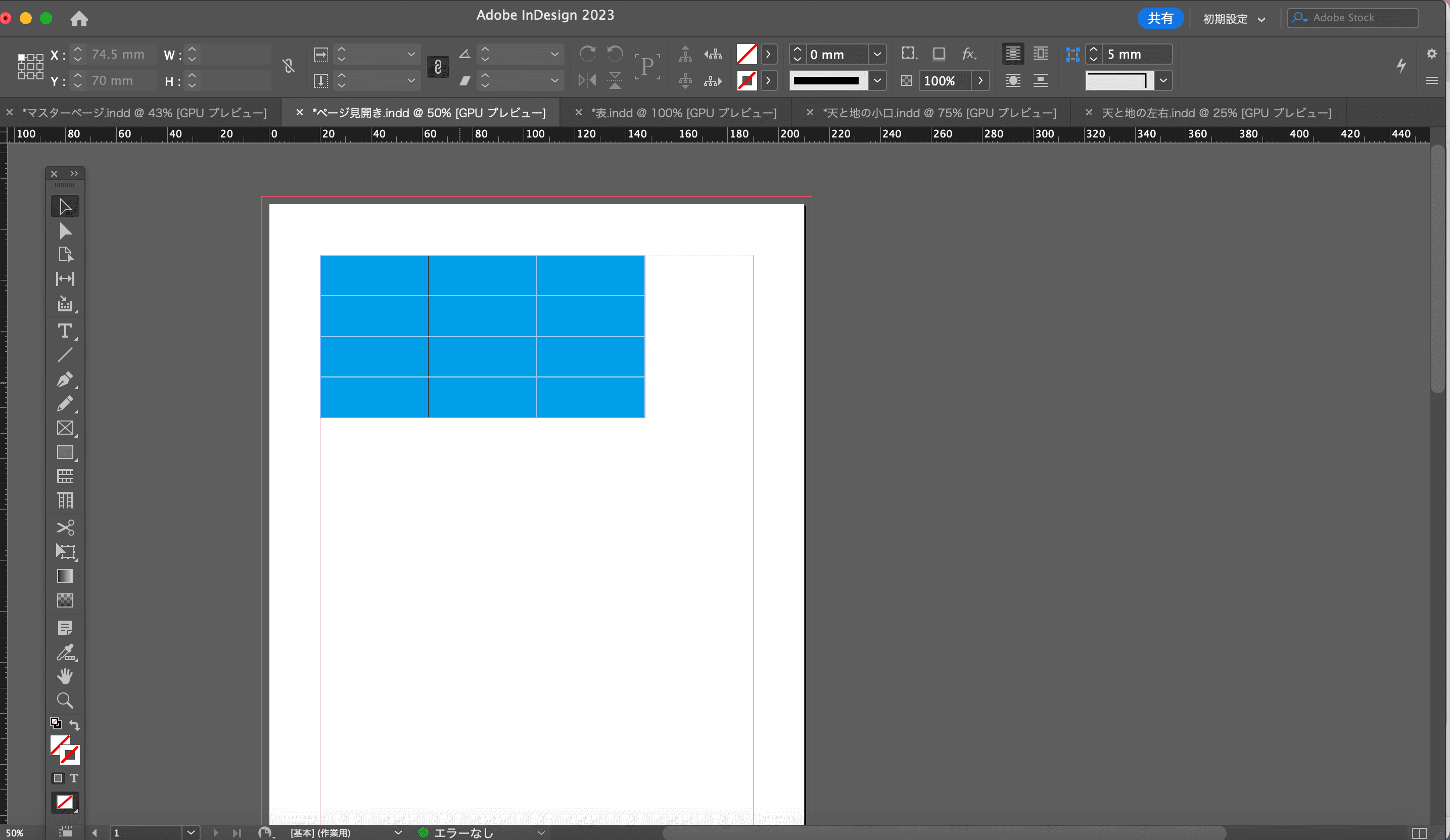Select the reference point locator grid

[x=30, y=66]
